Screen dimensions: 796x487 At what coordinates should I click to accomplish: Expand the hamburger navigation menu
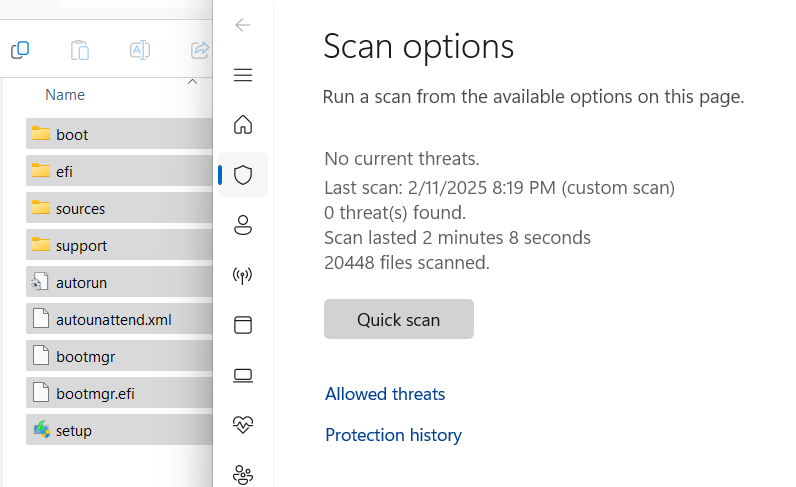click(x=243, y=75)
